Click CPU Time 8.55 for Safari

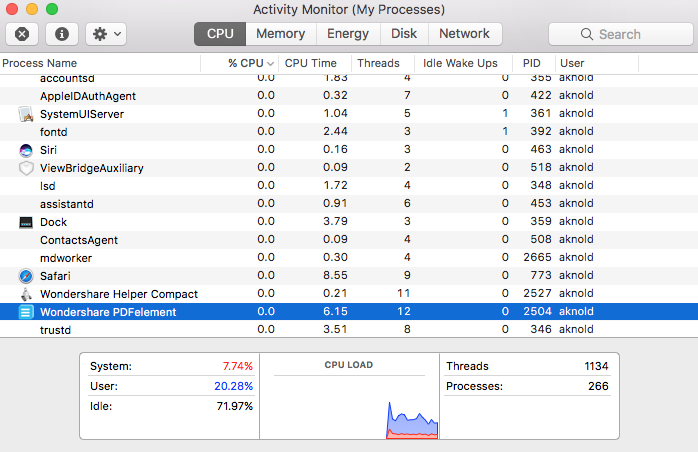click(335, 275)
